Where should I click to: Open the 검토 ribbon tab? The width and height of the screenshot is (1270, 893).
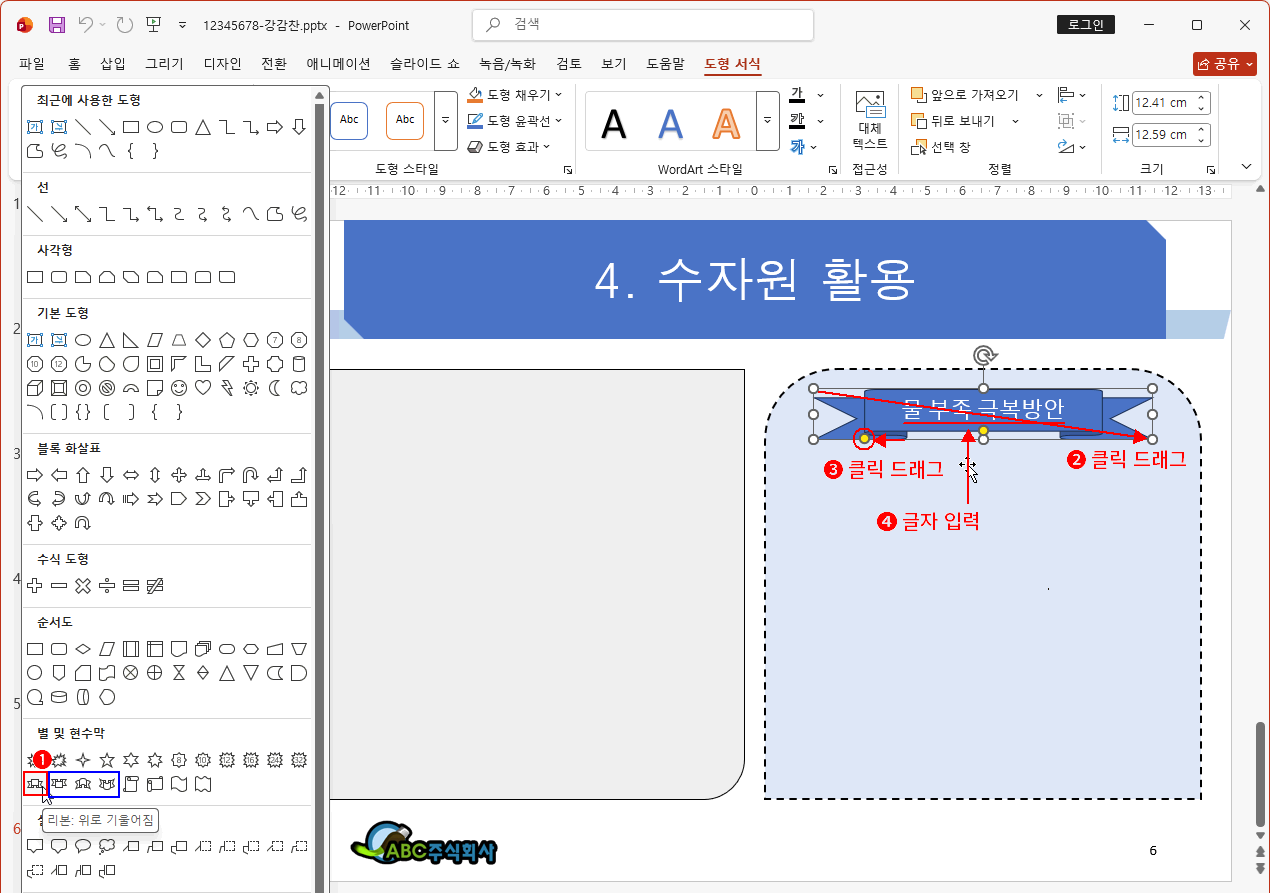pyautogui.click(x=567, y=62)
